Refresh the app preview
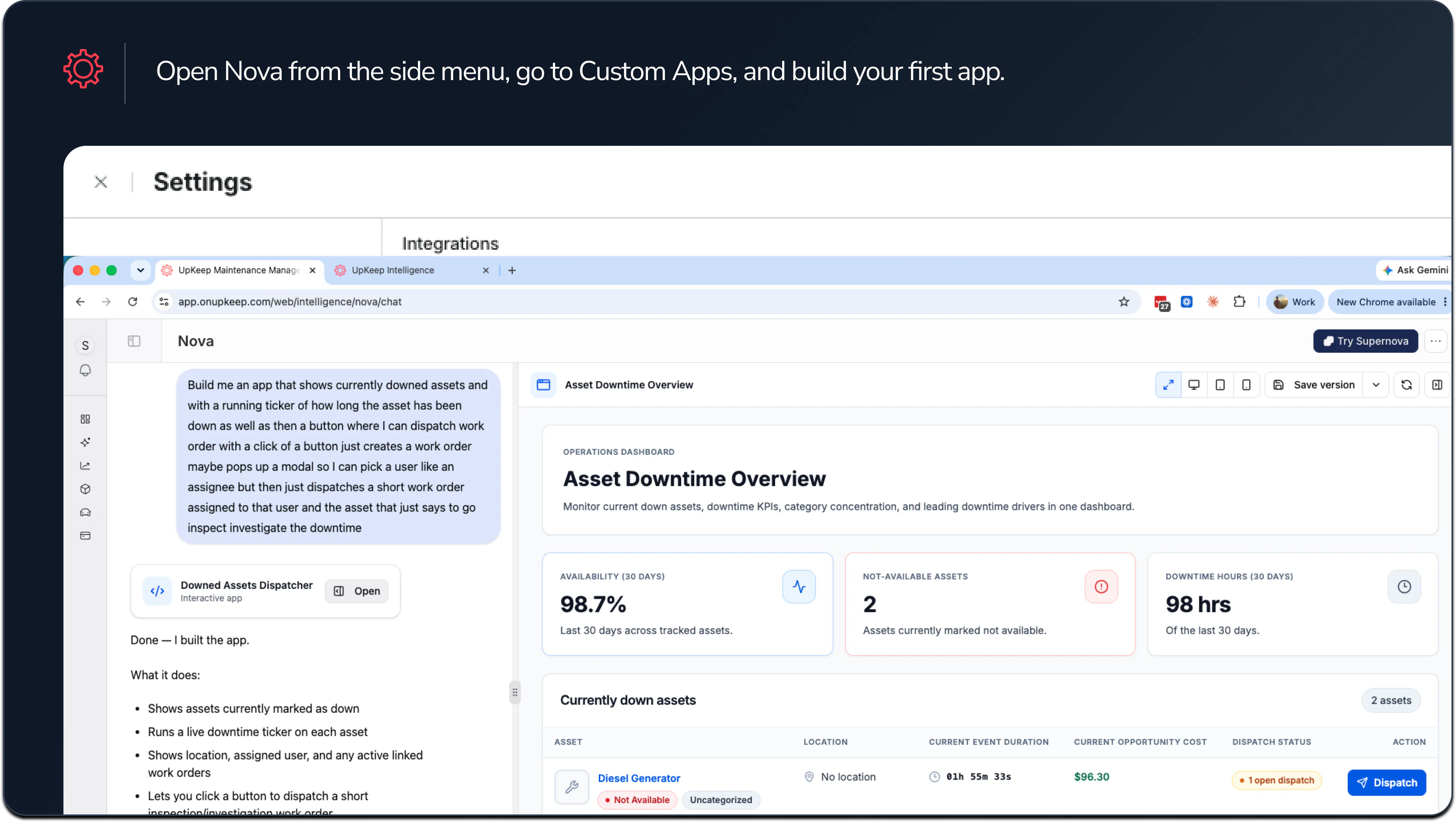Viewport: 1456px width, 822px height. [1407, 385]
